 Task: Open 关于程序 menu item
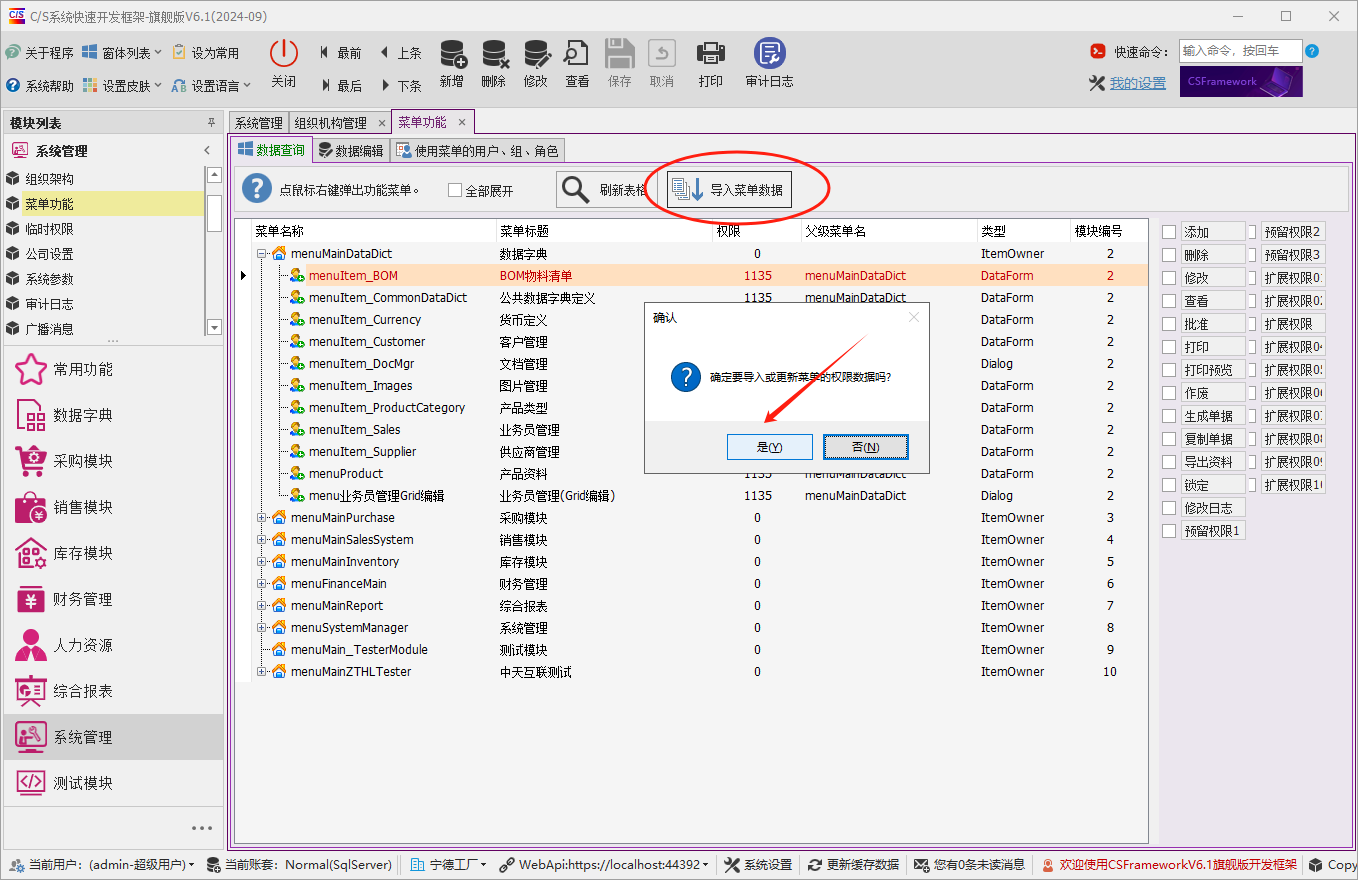coord(40,53)
